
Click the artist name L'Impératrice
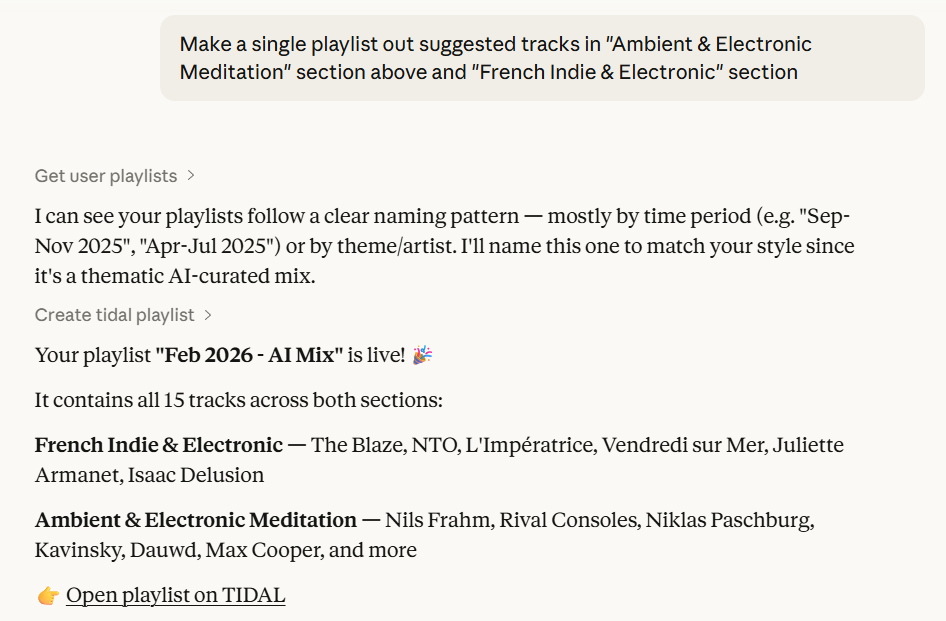coord(529,445)
